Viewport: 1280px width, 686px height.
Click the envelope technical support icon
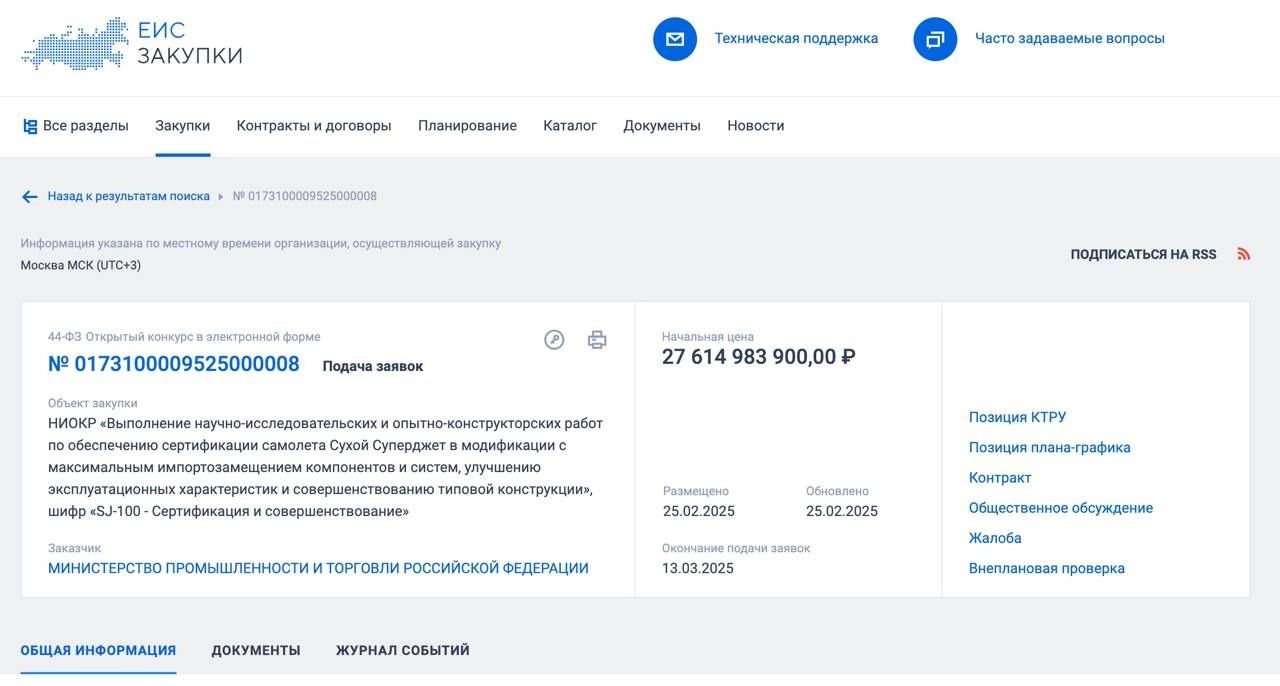tap(675, 39)
